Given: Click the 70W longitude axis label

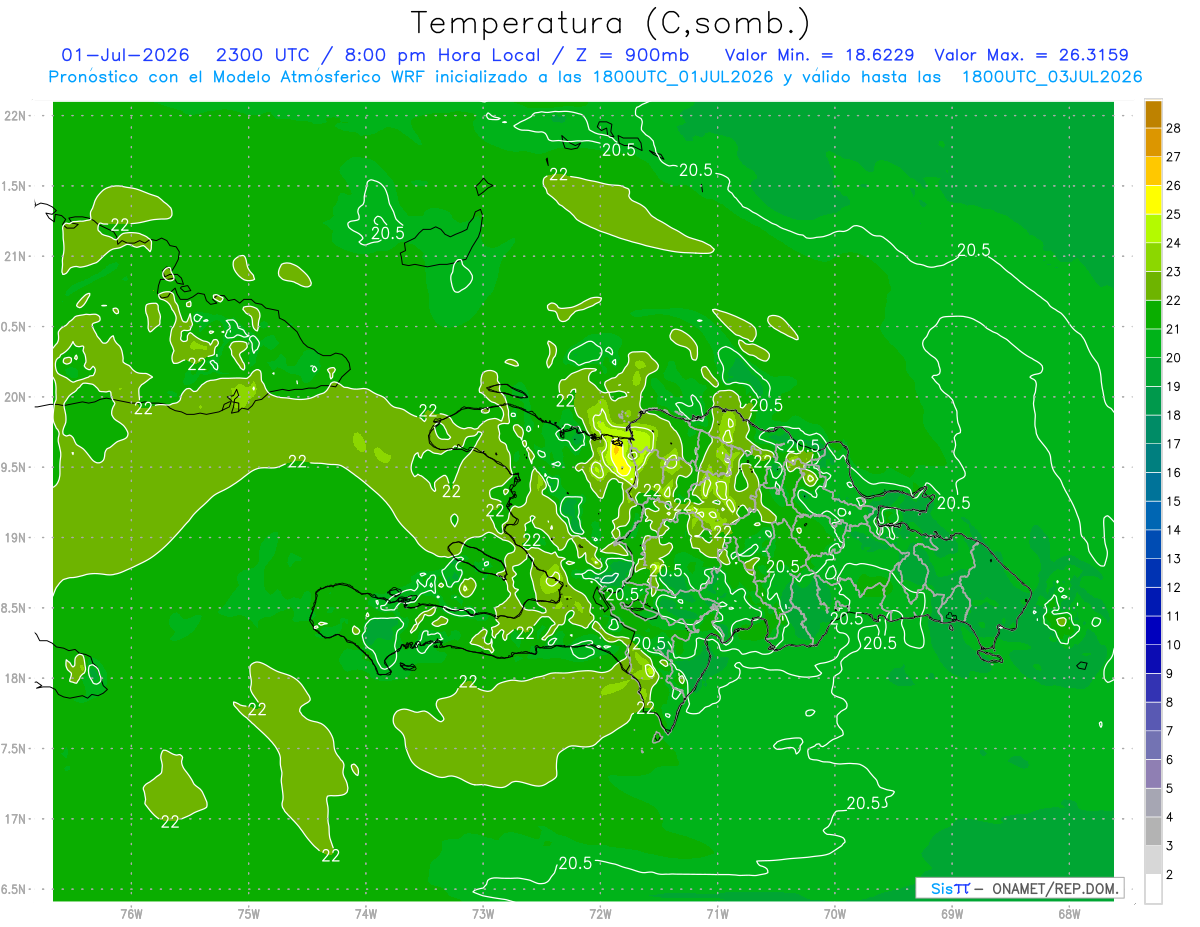Looking at the screenshot, I should 835,913.
